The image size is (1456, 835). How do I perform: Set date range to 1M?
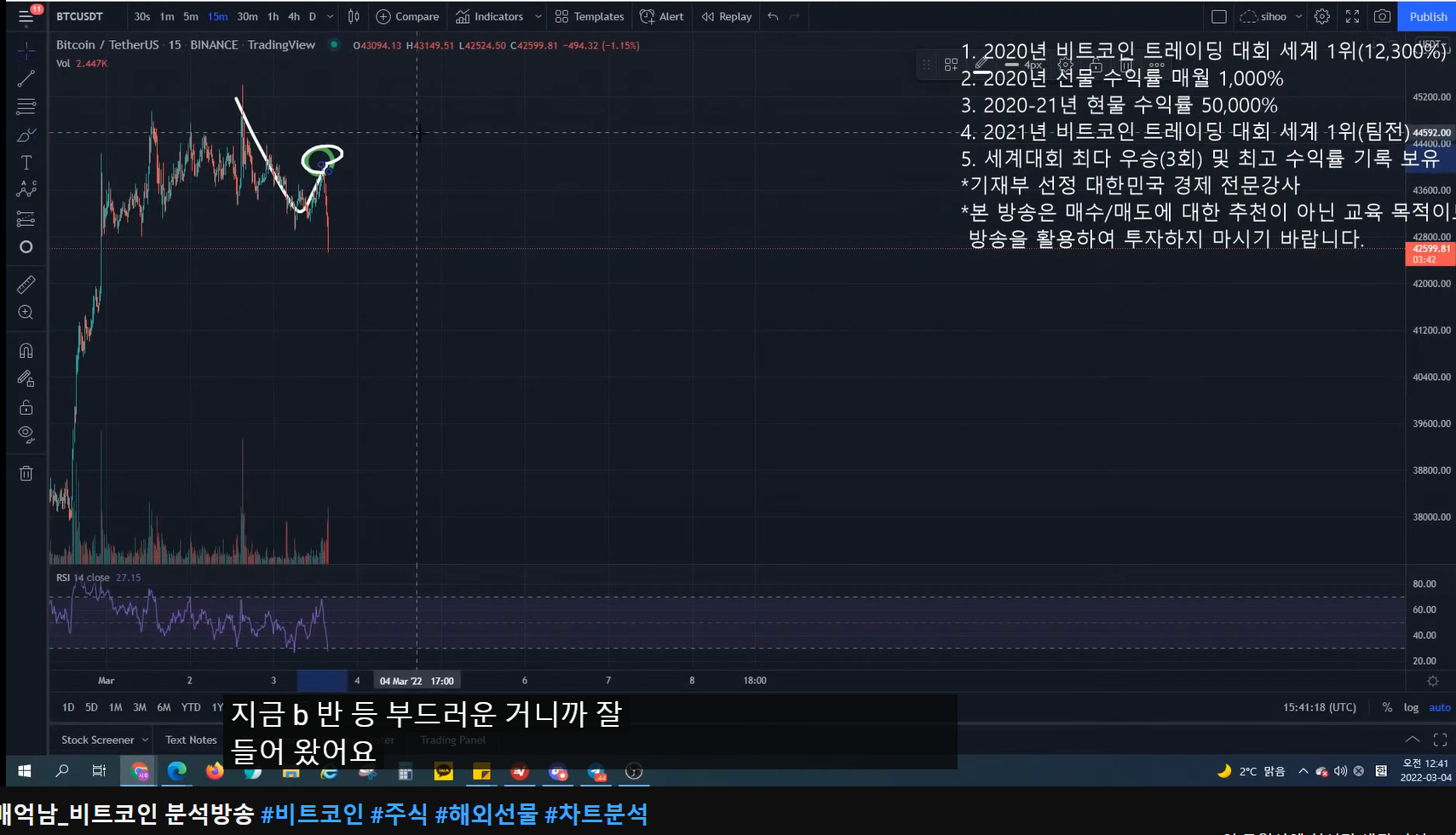pos(115,707)
